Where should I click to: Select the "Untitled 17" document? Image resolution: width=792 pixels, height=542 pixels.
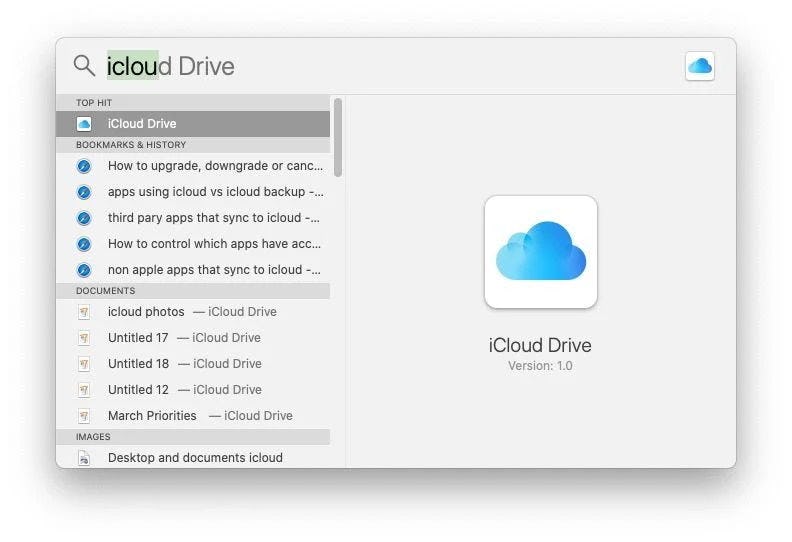tap(192, 338)
